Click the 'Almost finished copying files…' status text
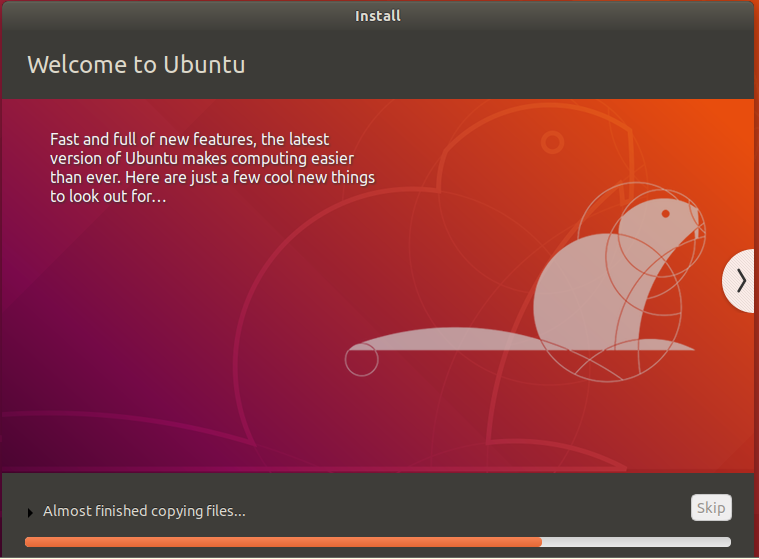 pos(144,511)
